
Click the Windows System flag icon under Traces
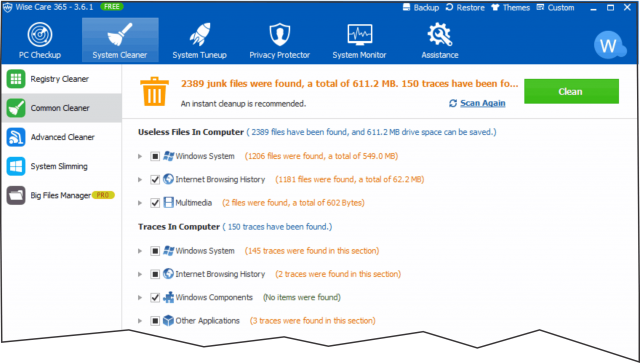168,251
